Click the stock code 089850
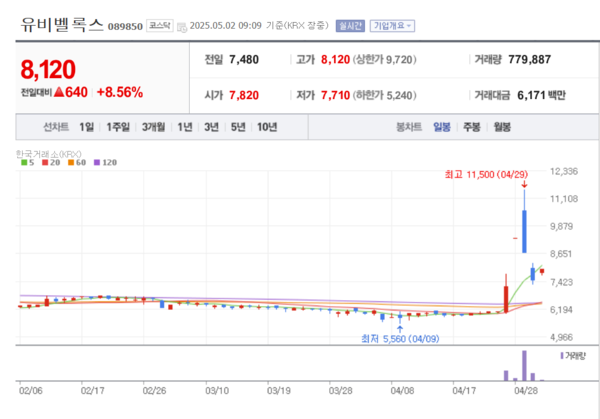Viewport: 600px width, 419px height. [125, 27]
